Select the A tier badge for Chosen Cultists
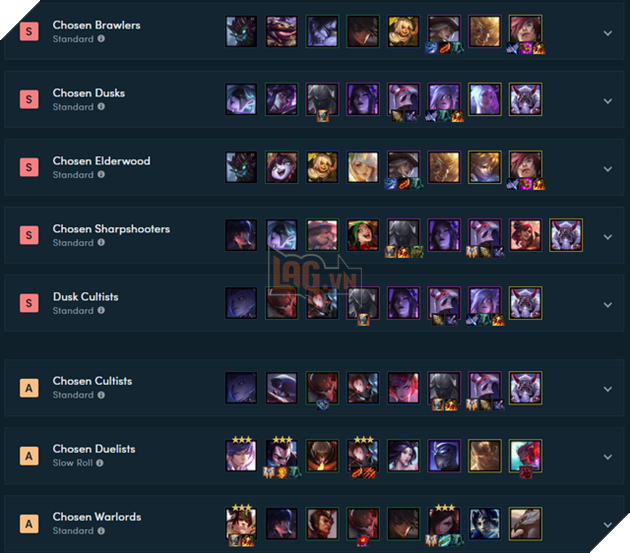 tap(29, 388)
